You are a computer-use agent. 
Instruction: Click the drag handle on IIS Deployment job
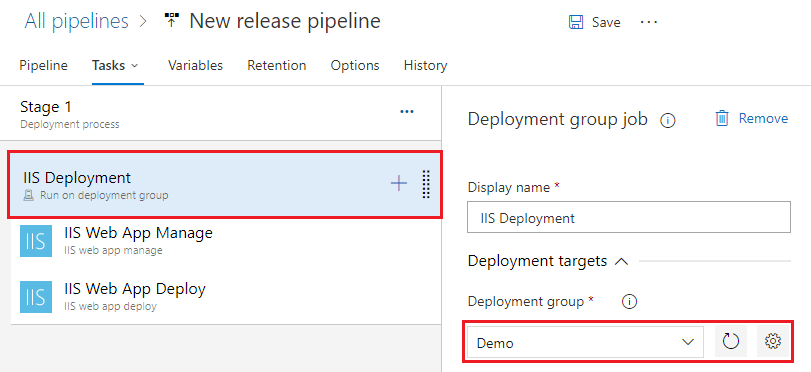[426, 184]
